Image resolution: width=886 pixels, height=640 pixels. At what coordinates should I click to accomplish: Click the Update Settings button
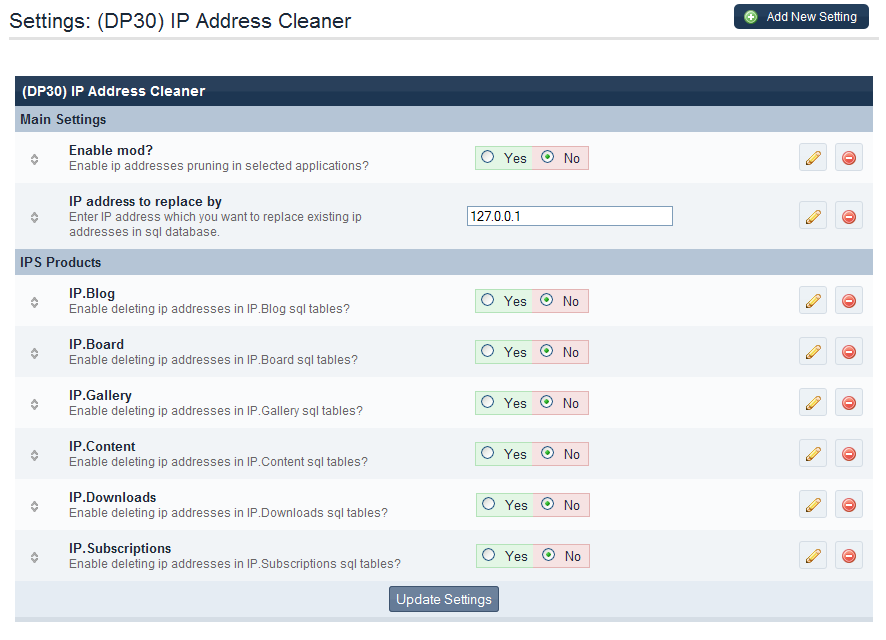coord(443,599)
